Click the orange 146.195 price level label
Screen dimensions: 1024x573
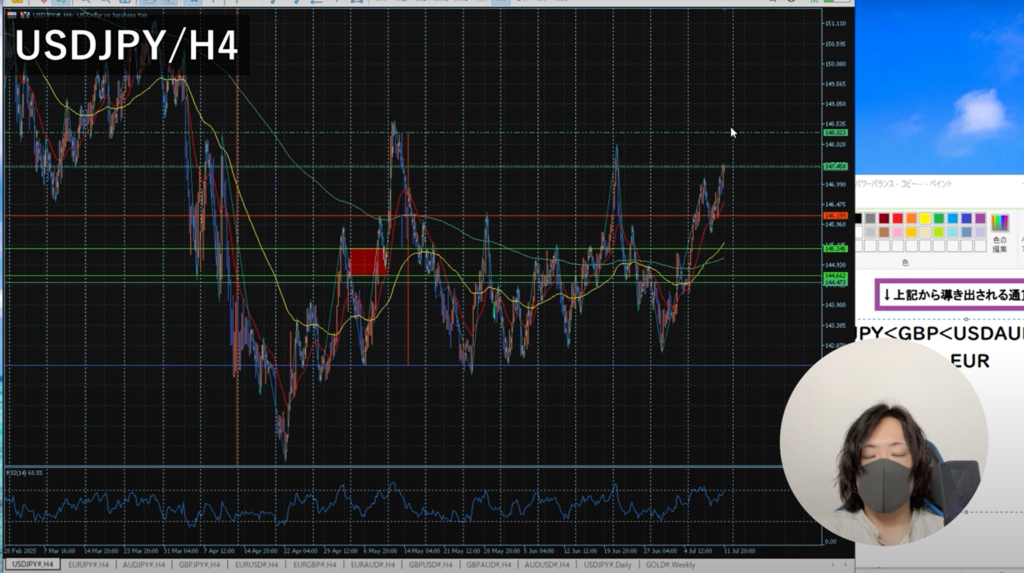(x=835, y=216)
